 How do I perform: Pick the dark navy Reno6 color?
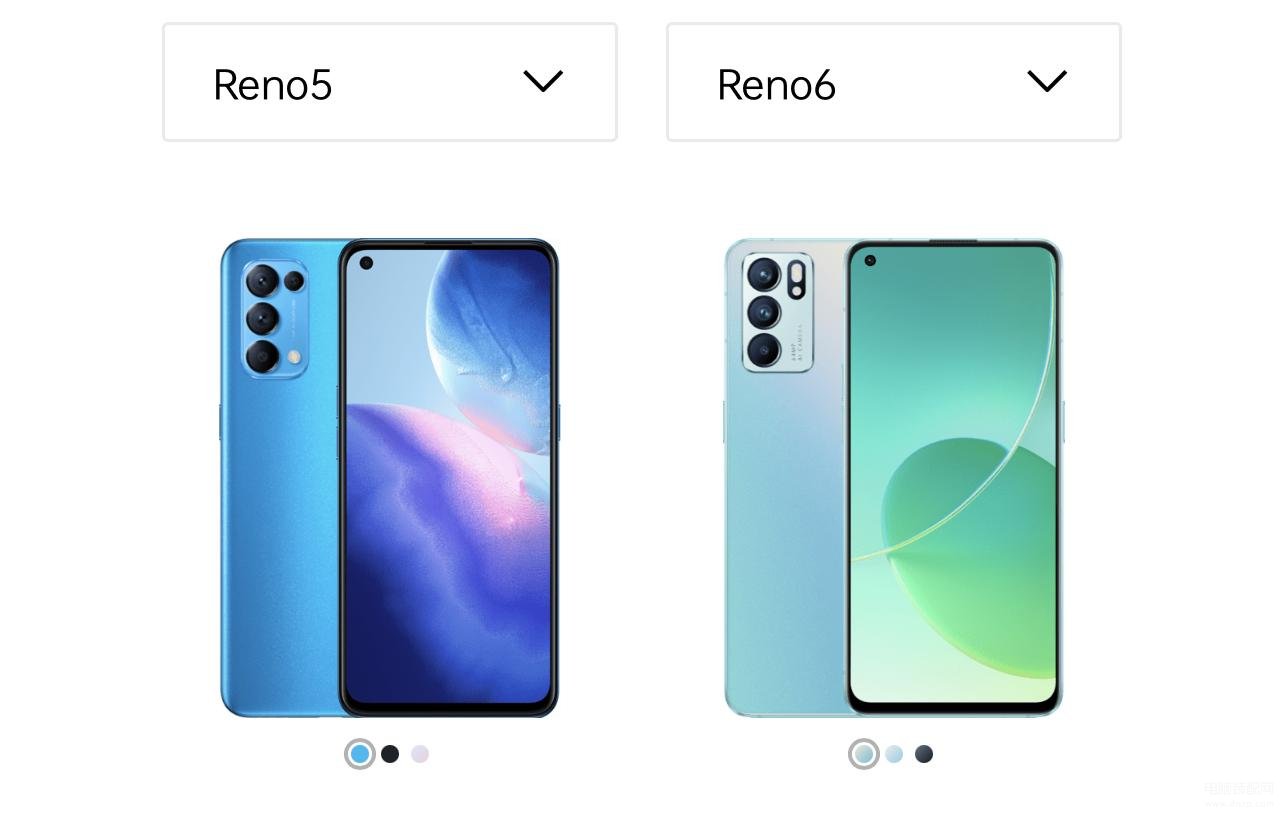click(x=924, y=754)
